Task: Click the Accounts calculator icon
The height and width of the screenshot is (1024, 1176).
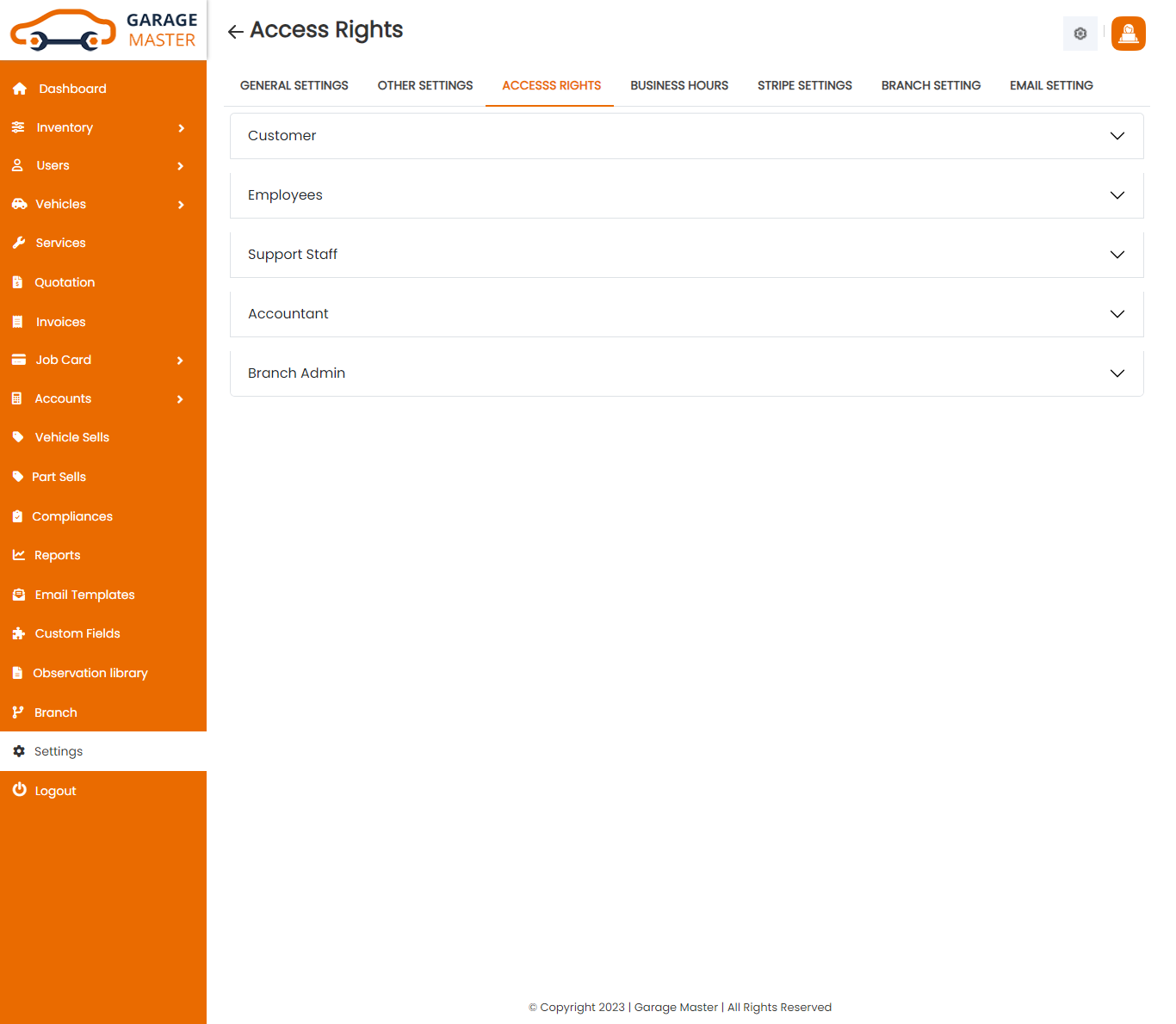Action: coord(16,398)
